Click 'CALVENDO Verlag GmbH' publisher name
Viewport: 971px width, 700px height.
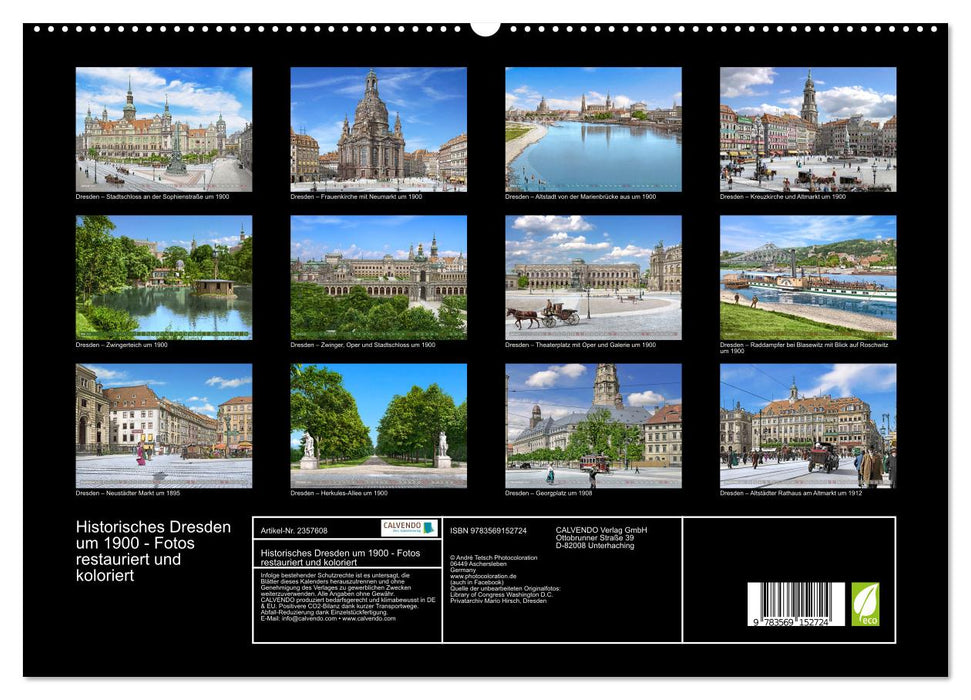(x=601, y=530)
